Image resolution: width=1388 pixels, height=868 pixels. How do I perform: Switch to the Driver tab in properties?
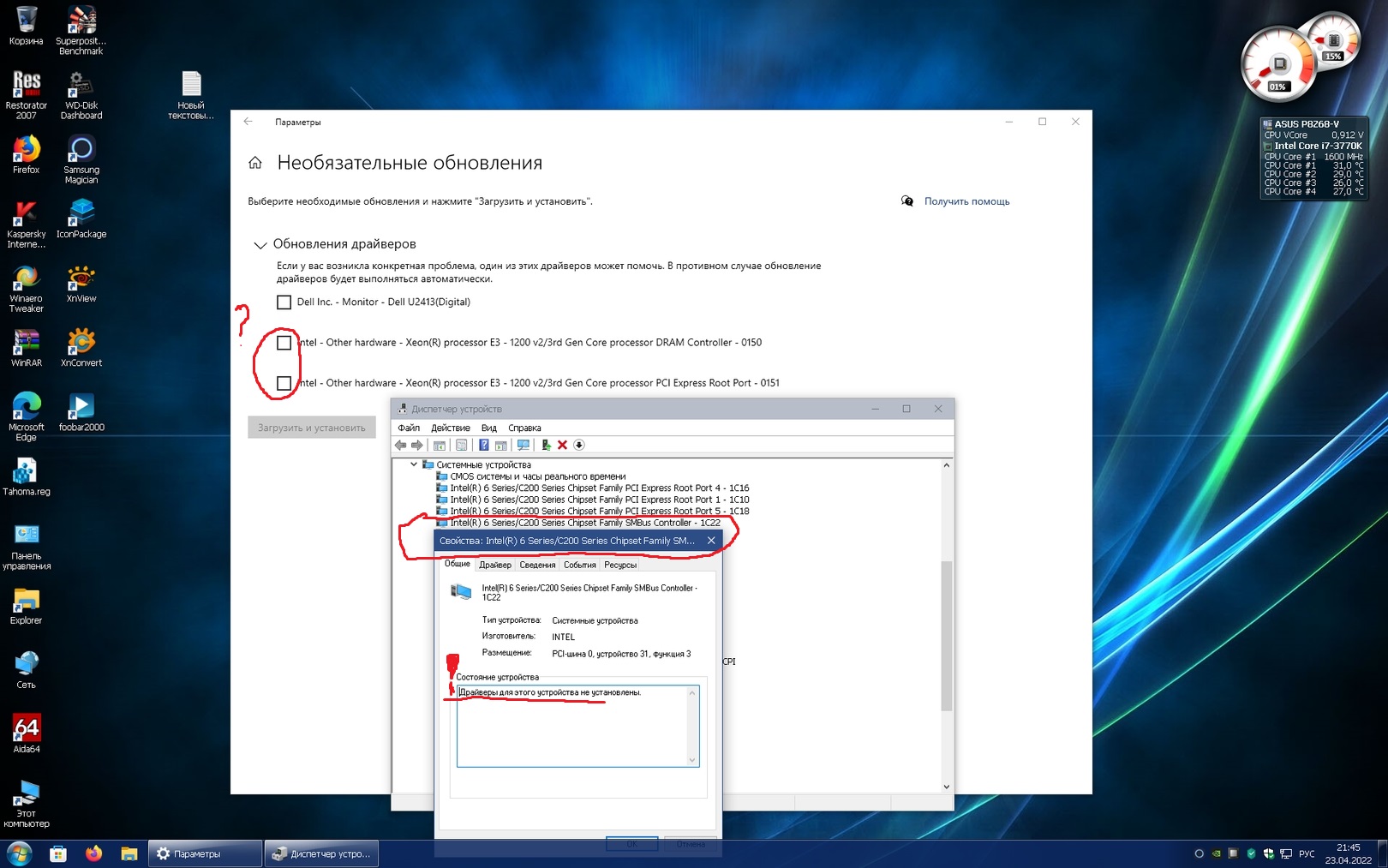coord(494,565)
